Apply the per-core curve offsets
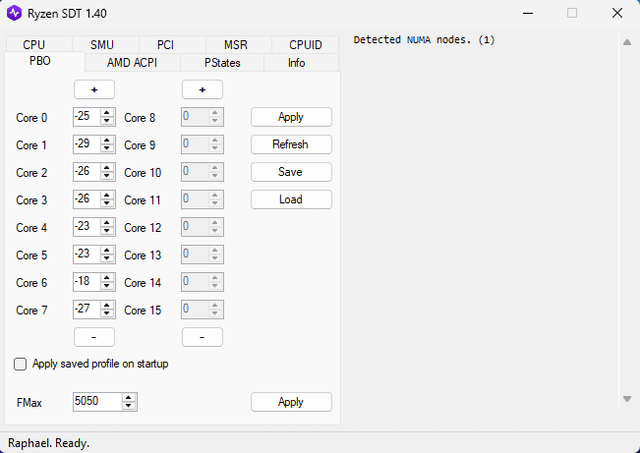Image resolution: width=640 pixels, height=453 pixels. (291, 117)
